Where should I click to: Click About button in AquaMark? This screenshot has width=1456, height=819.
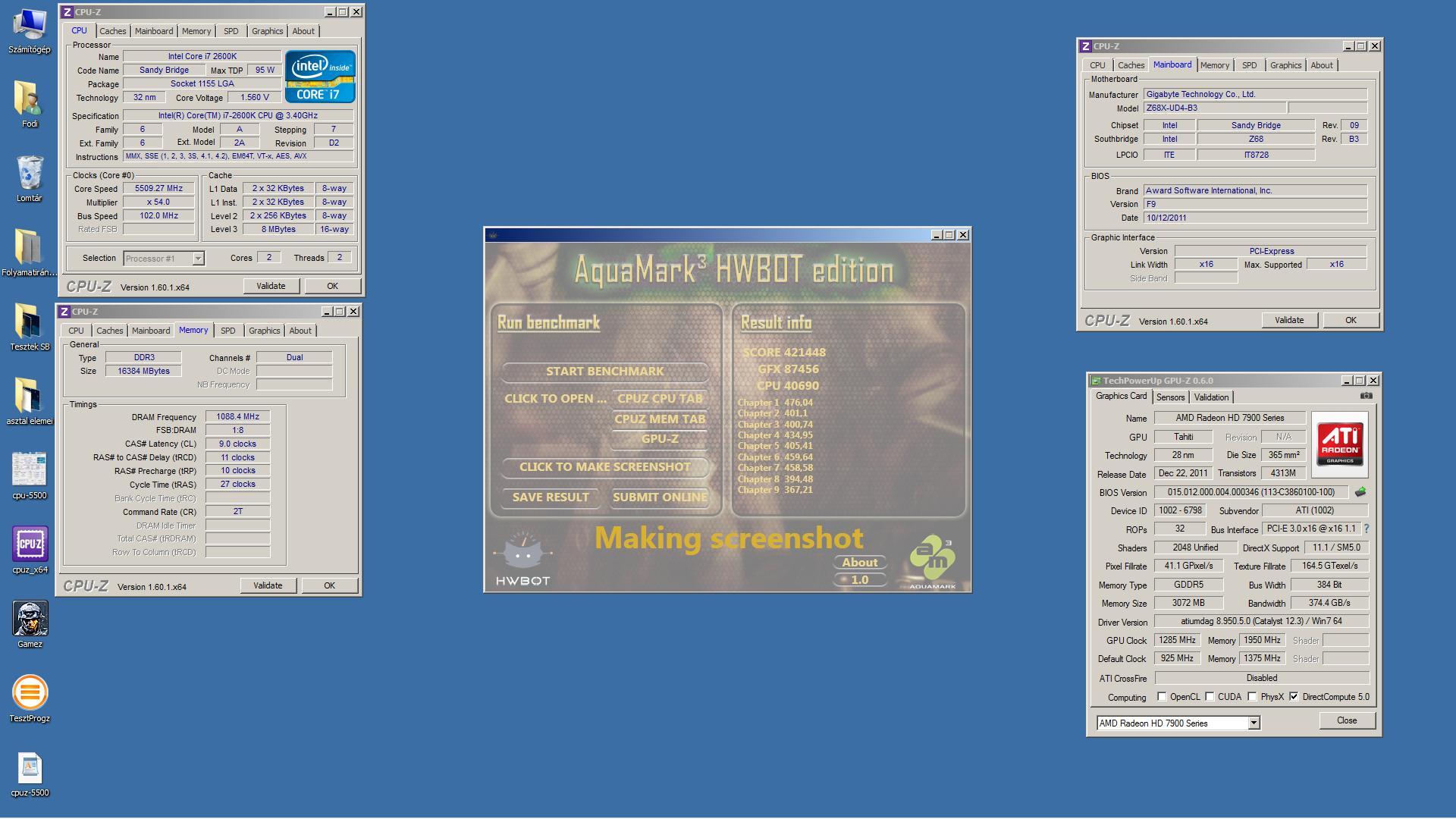click(859, 563)
